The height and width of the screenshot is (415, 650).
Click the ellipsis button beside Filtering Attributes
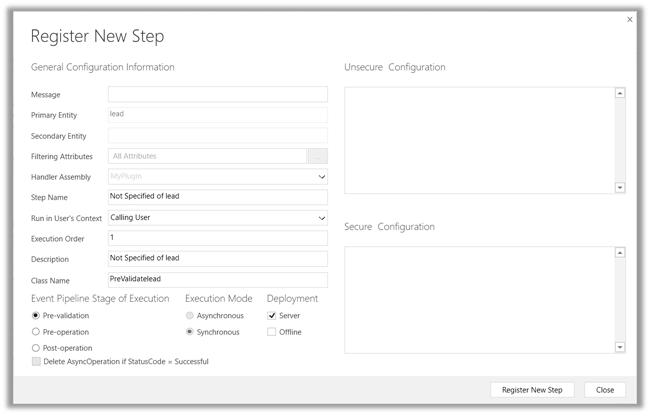point(317,156)
